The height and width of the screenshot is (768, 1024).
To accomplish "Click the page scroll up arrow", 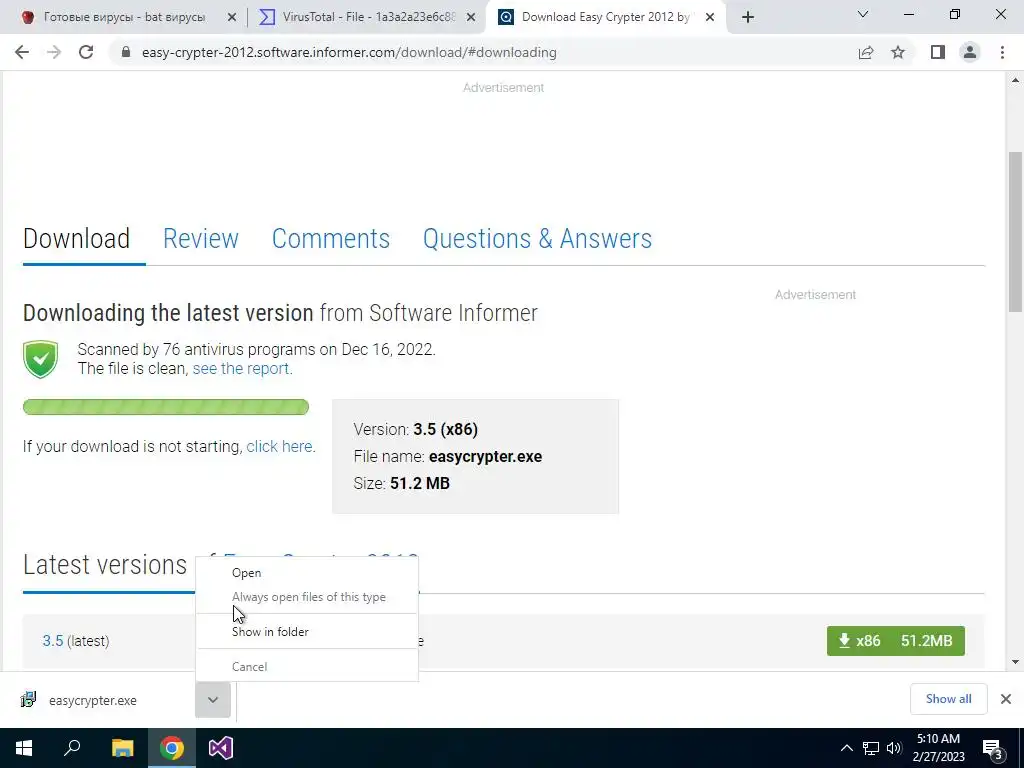I will (1015, 80).
